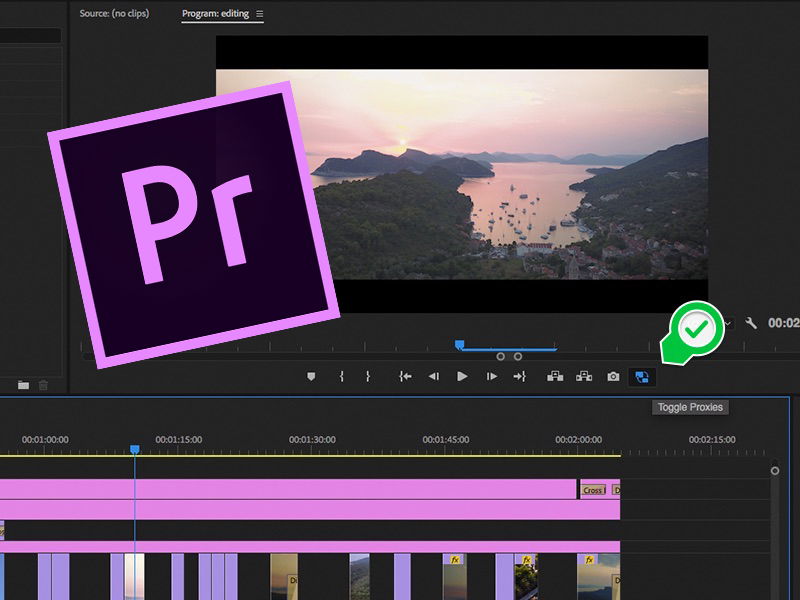Click the left zoom handle under the monitor scrubber

click(x=501, y=357)
